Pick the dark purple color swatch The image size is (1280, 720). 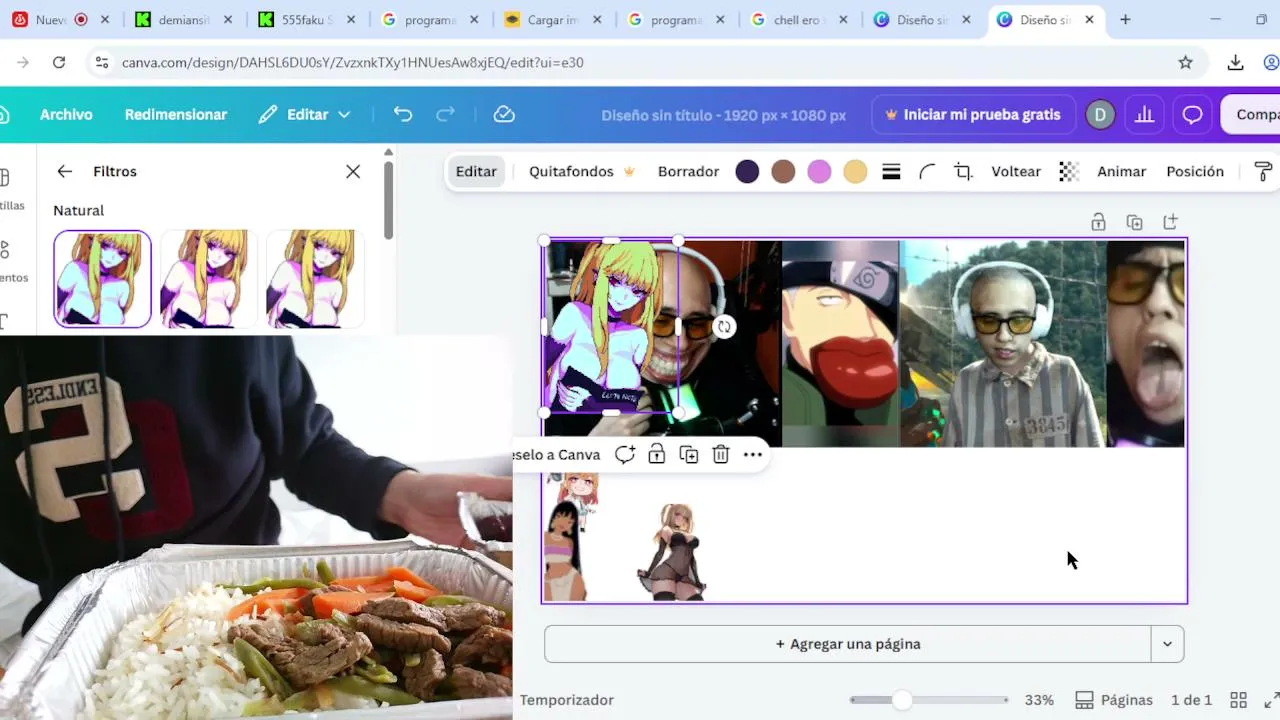point(747,172)
